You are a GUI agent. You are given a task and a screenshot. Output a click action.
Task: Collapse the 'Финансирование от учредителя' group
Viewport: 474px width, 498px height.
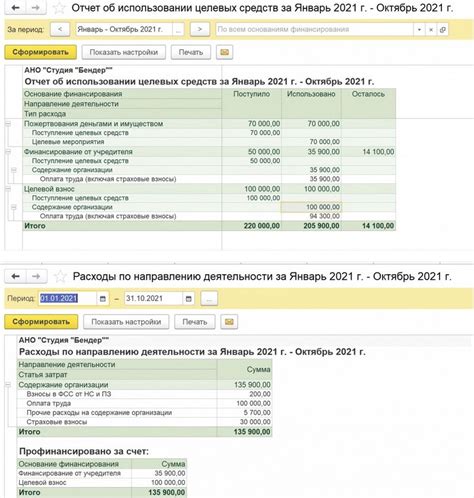point(8,152)
